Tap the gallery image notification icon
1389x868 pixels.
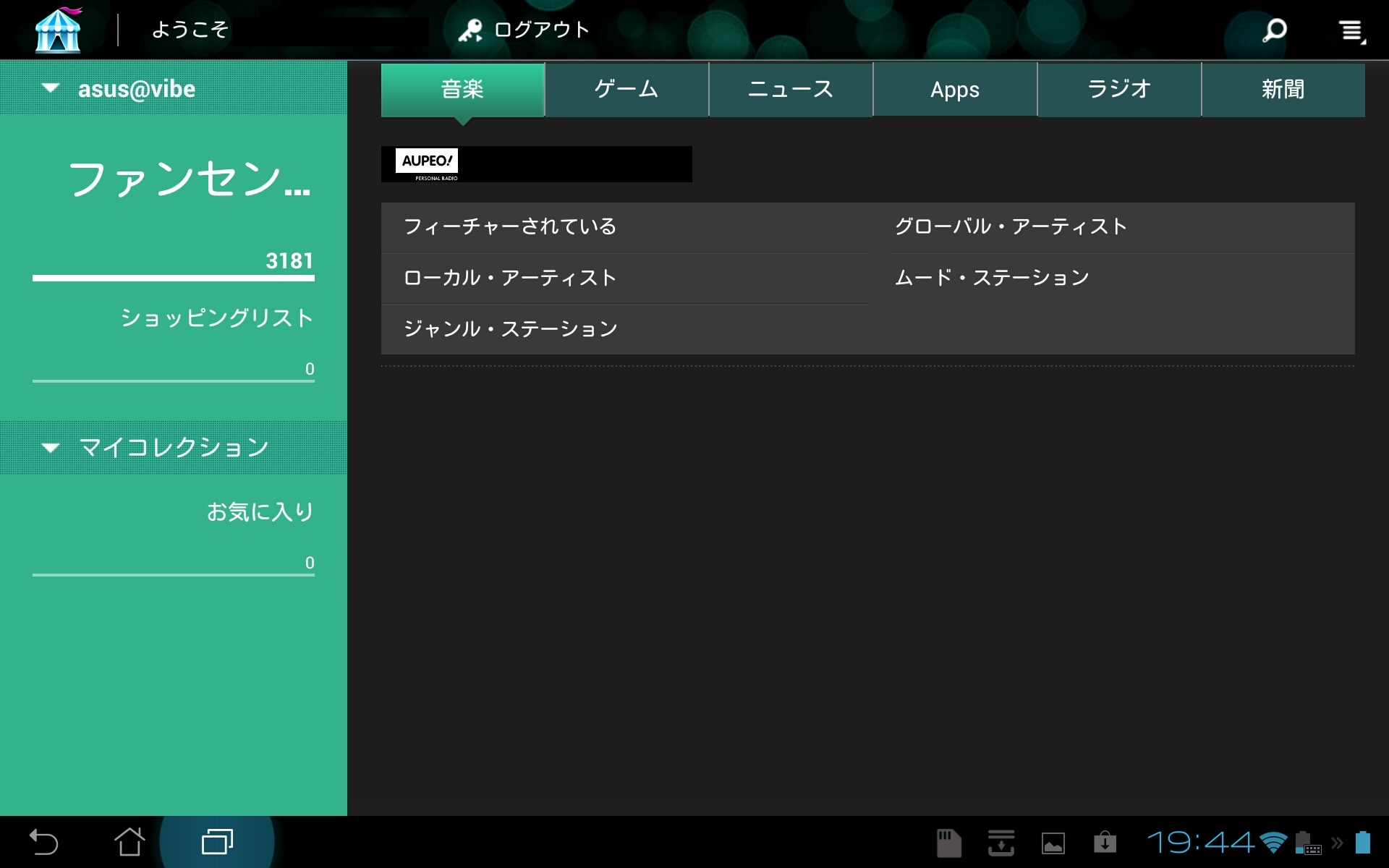[1053, 843]
